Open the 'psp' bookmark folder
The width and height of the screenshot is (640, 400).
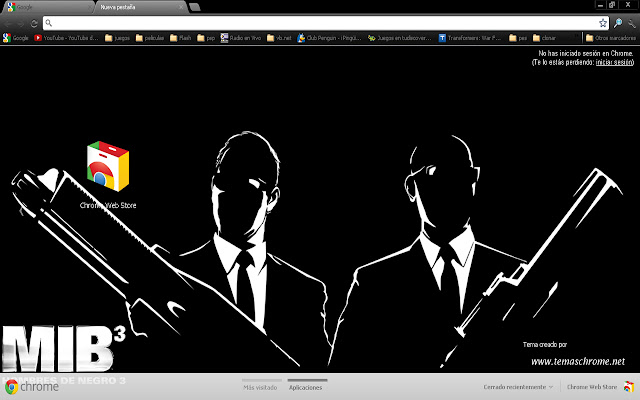tap(206, 38)
